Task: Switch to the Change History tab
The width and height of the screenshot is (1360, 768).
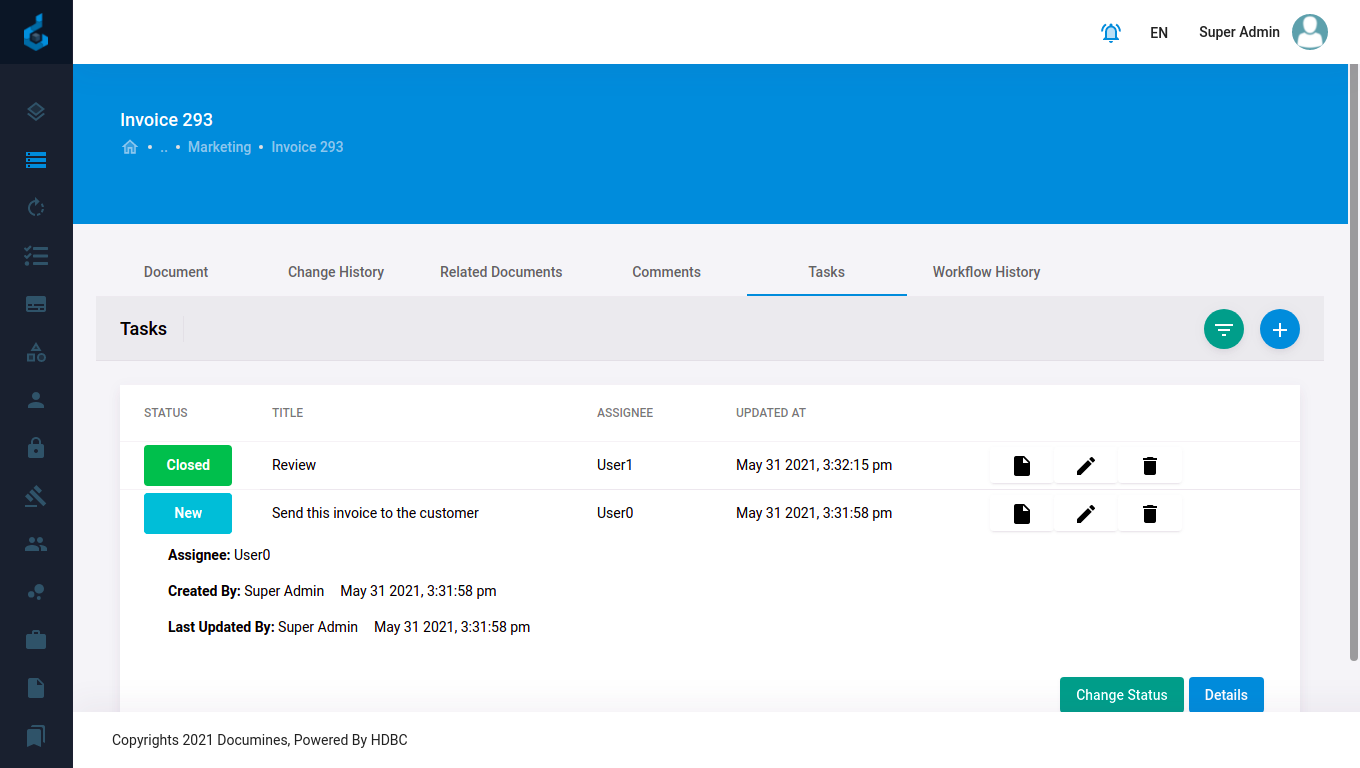Action: [336, 272]
